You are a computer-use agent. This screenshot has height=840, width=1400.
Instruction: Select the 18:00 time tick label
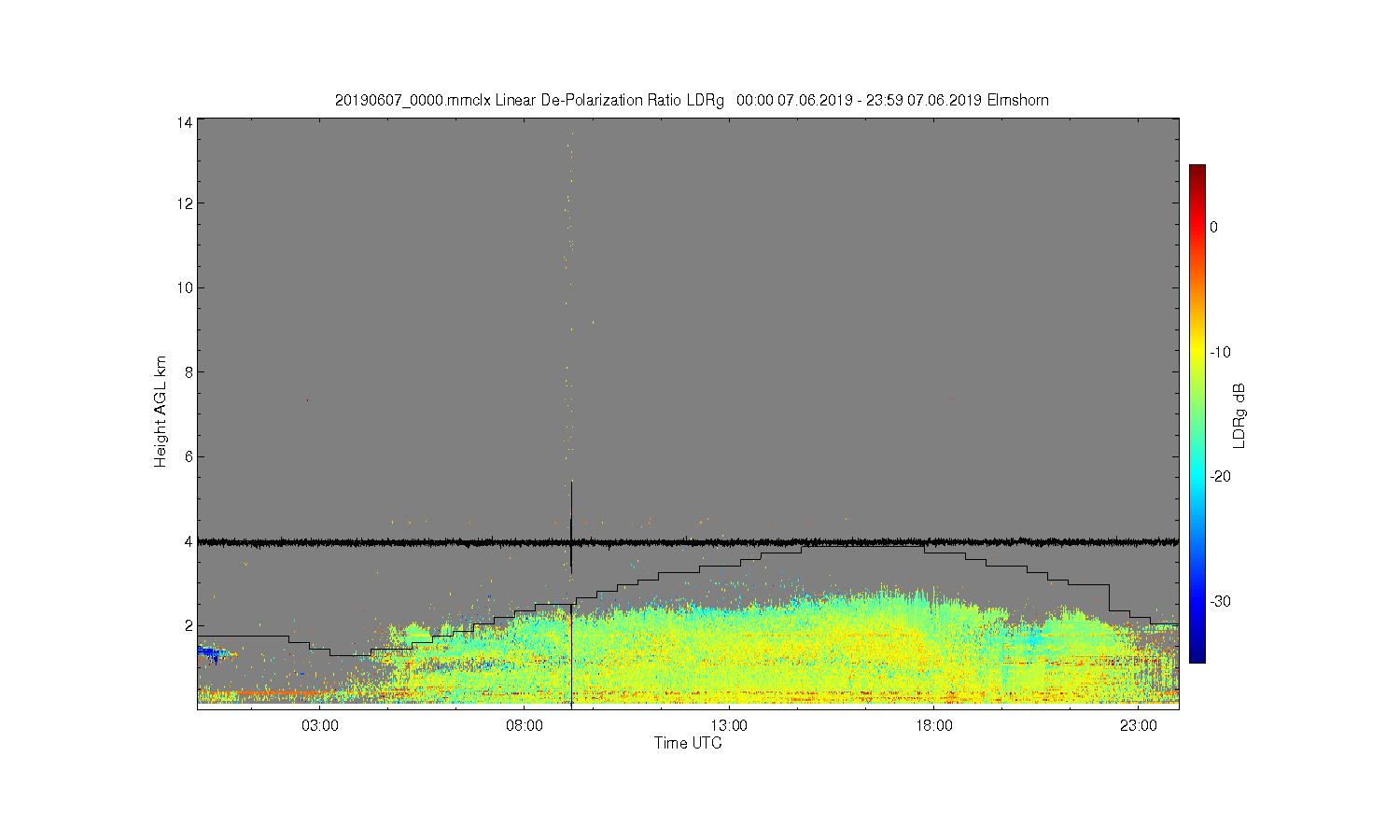point(933,725)
